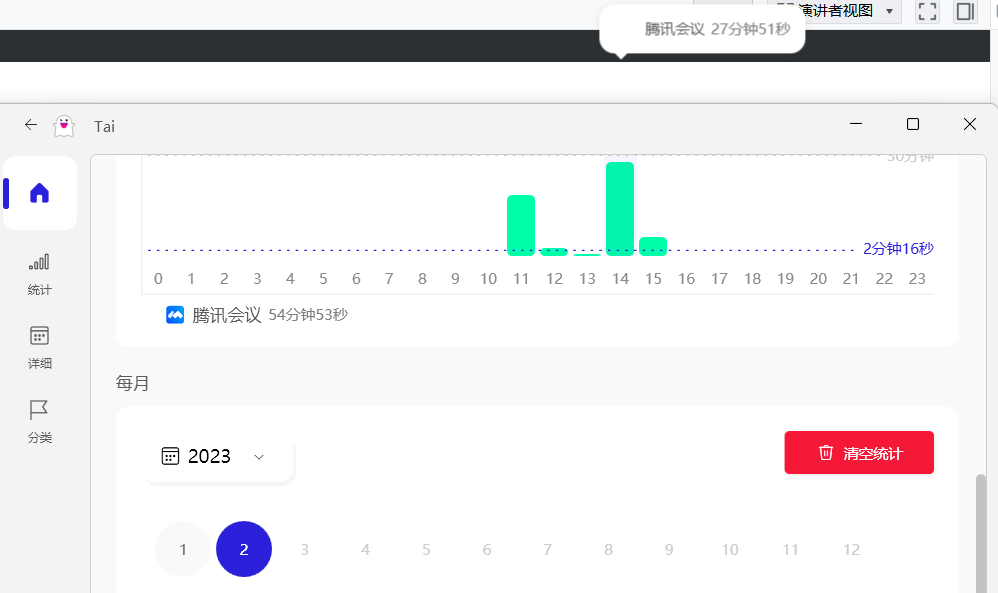Click the hour 15 bar in chart

point(653,246)
